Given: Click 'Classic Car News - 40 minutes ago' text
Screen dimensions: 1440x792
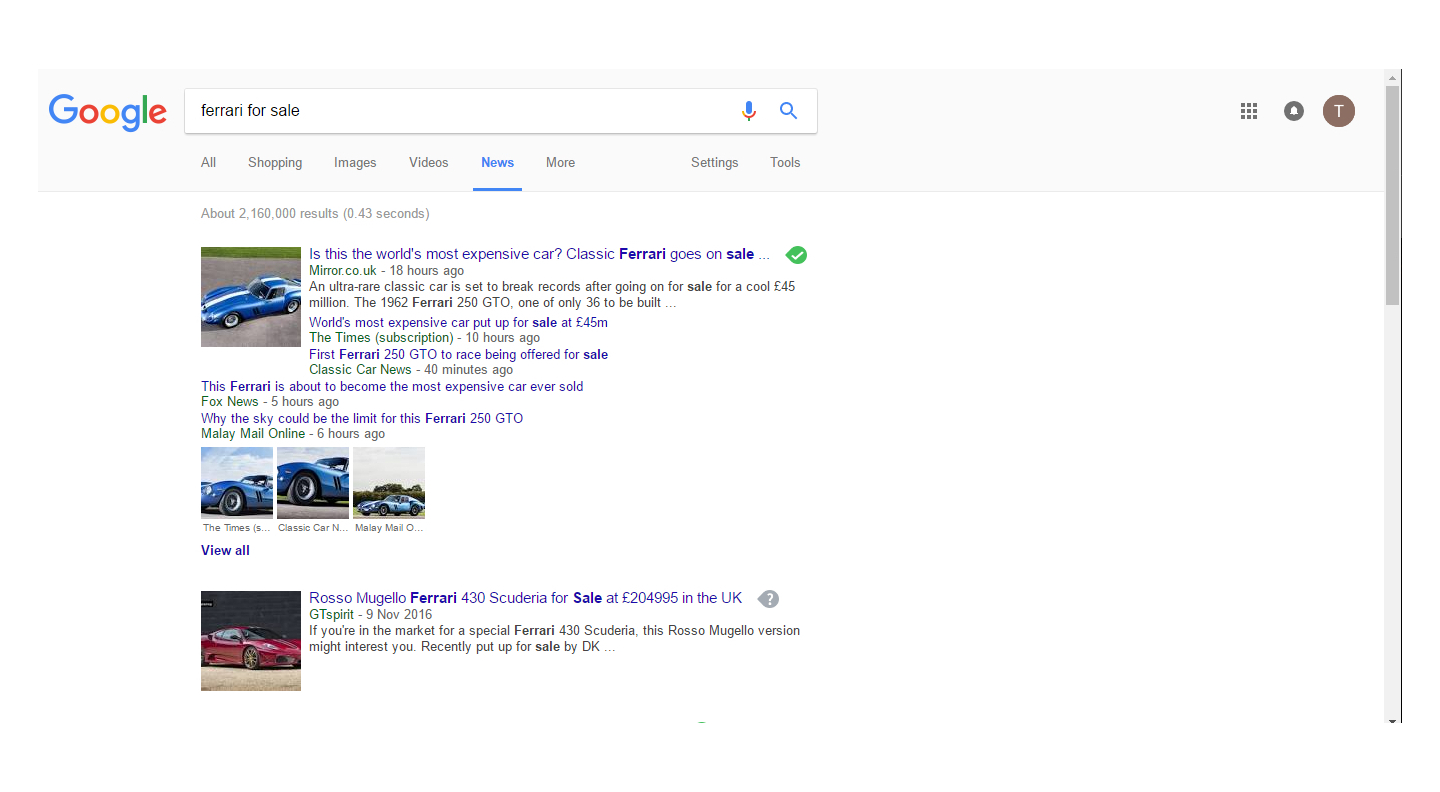Looking at the screenshot, I should point(411,370).
